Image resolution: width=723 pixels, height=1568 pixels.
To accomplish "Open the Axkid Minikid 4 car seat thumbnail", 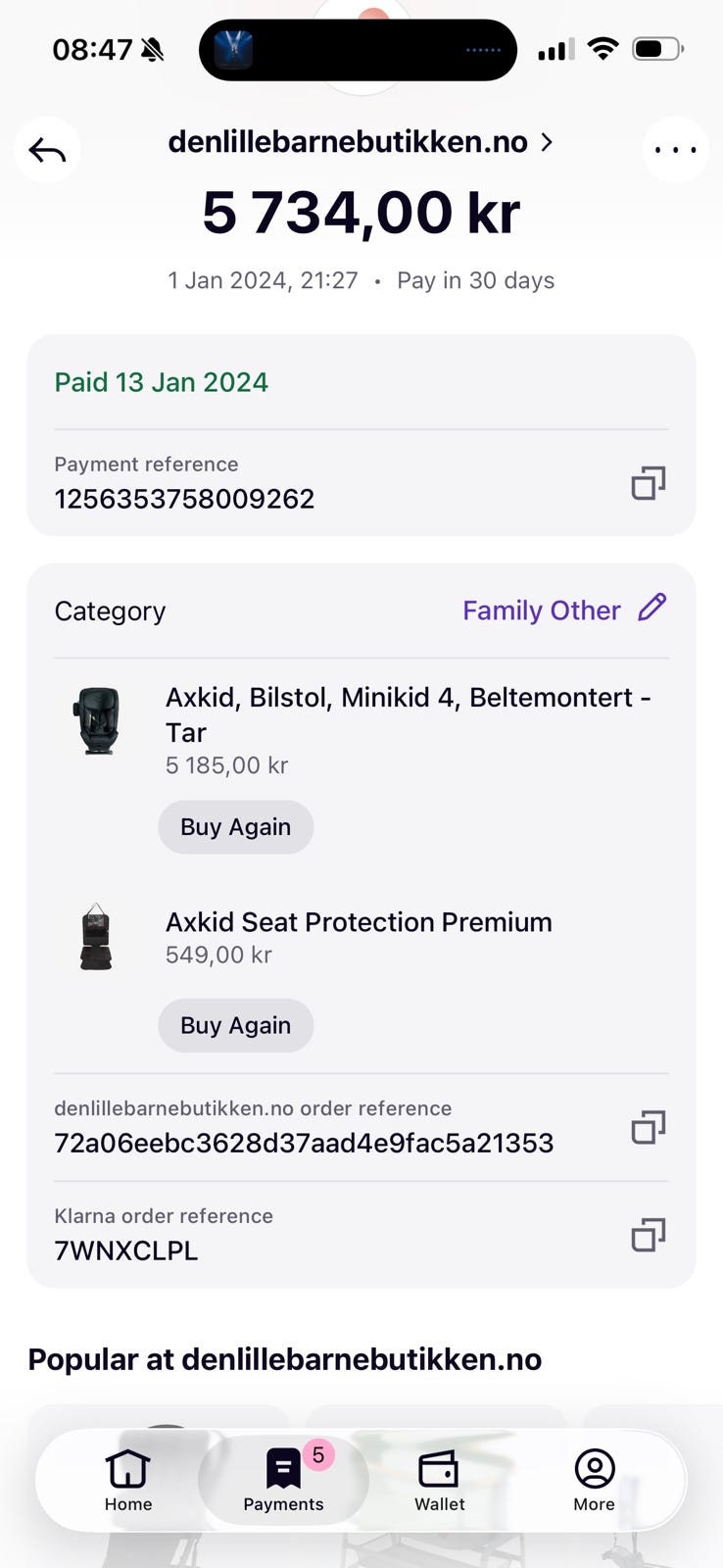I will click(x=97, y=721).
